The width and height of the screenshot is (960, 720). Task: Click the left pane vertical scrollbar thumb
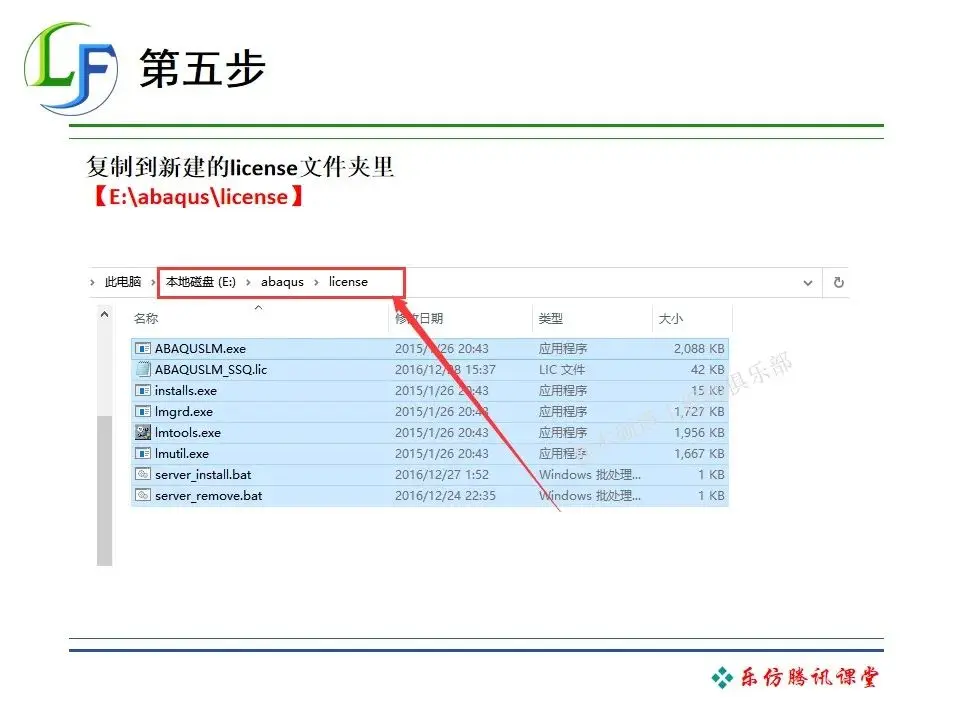coord(105,490)
